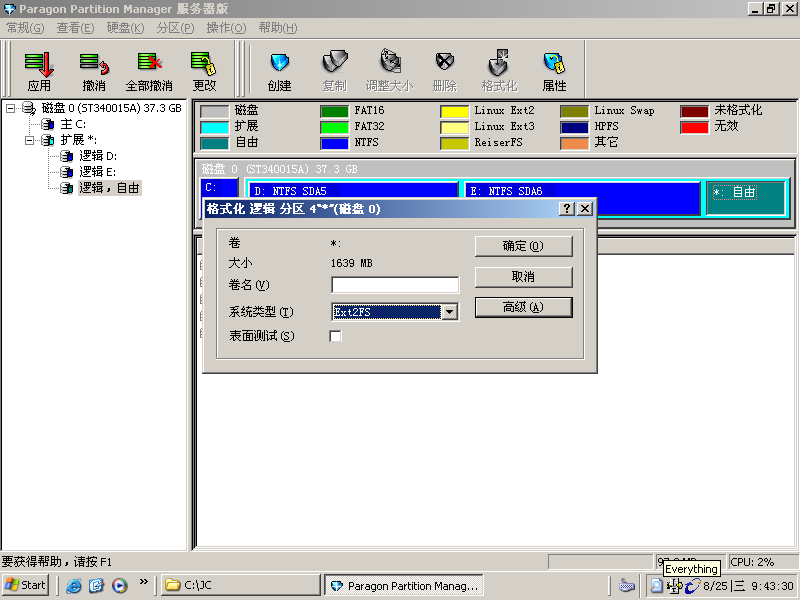Open the General (常规) menu
The height and width of the screenshot is (600, 800).
click(25, 28)
